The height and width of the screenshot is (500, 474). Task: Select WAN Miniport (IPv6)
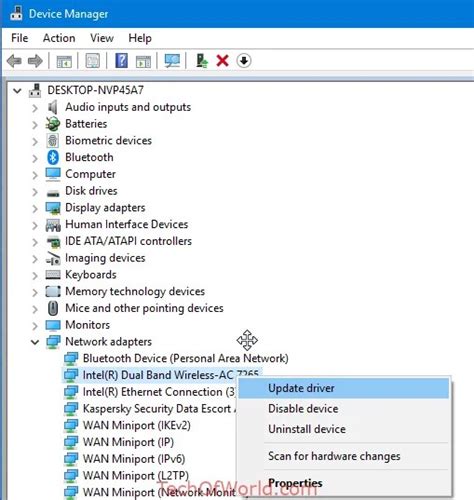coord(134,459)
